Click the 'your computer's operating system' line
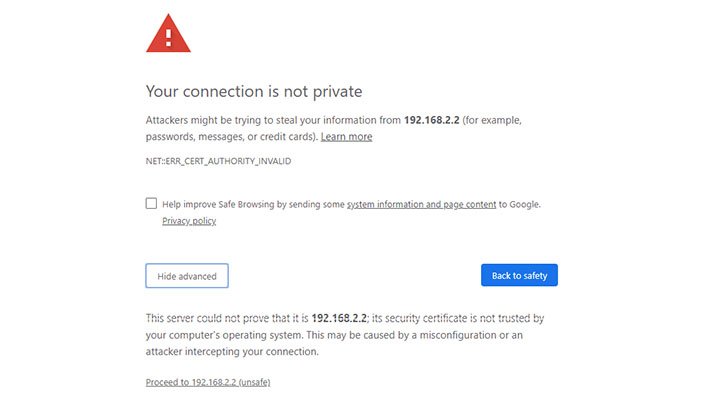 pyautogui.click(x=224, y=336)
